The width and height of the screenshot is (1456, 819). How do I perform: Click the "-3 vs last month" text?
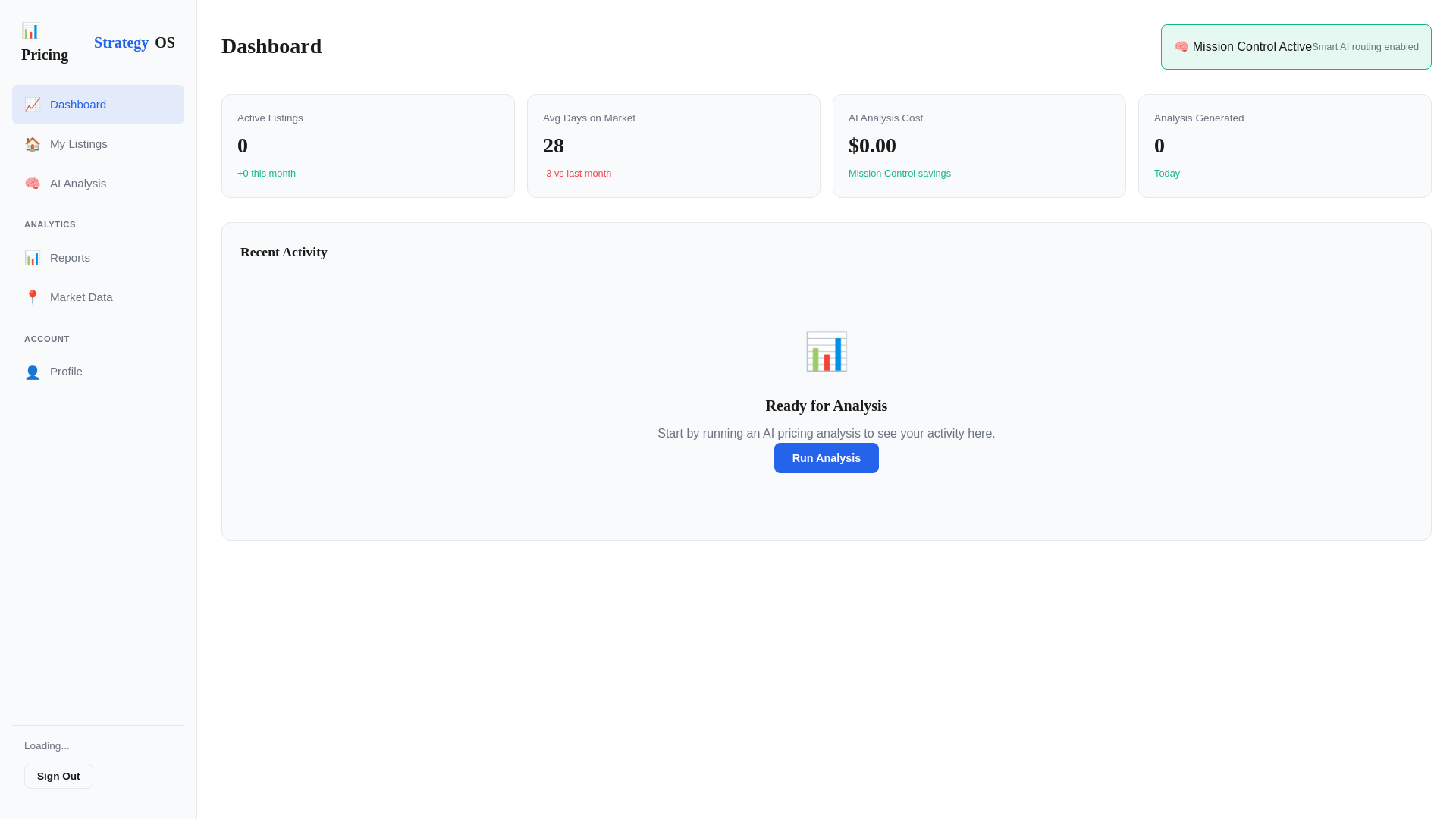577,174
